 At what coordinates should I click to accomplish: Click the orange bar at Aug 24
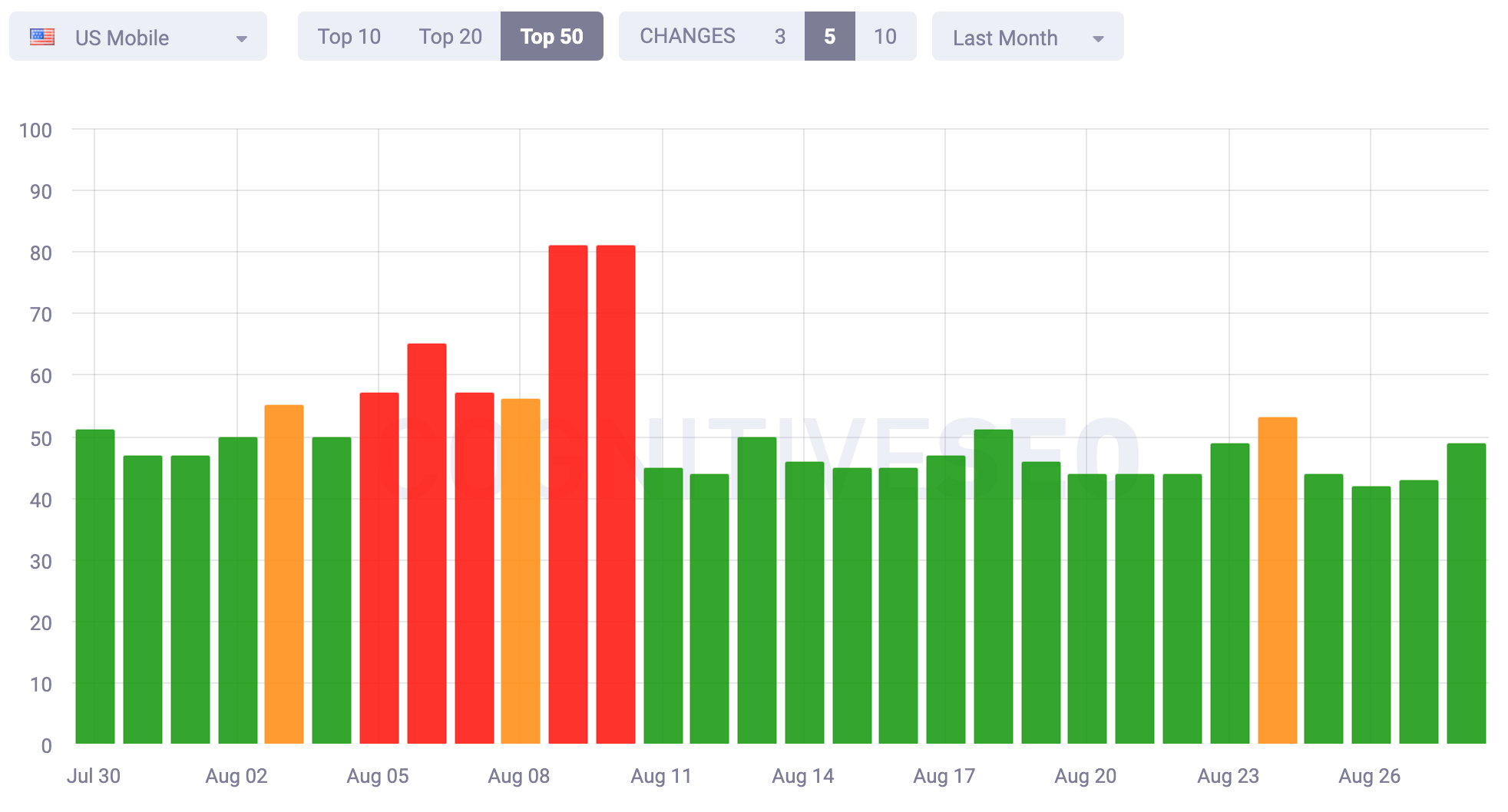(1278, 580)
